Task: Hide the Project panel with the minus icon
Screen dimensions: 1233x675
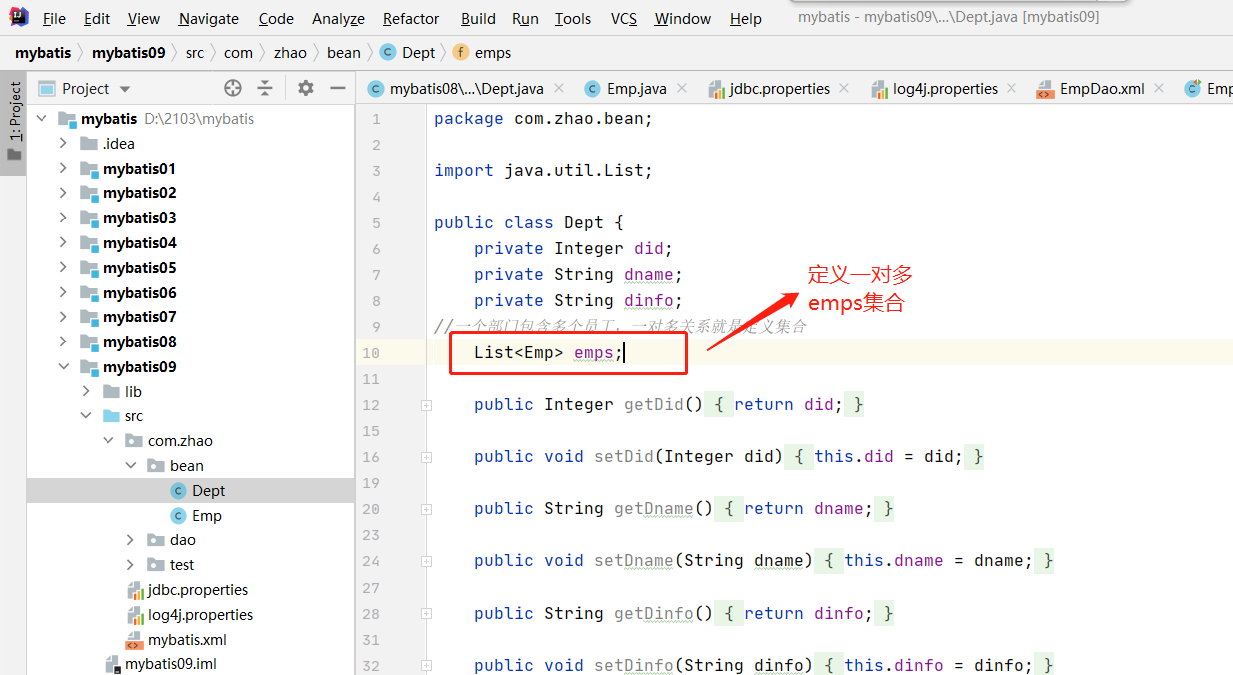Action: [337, 88]
